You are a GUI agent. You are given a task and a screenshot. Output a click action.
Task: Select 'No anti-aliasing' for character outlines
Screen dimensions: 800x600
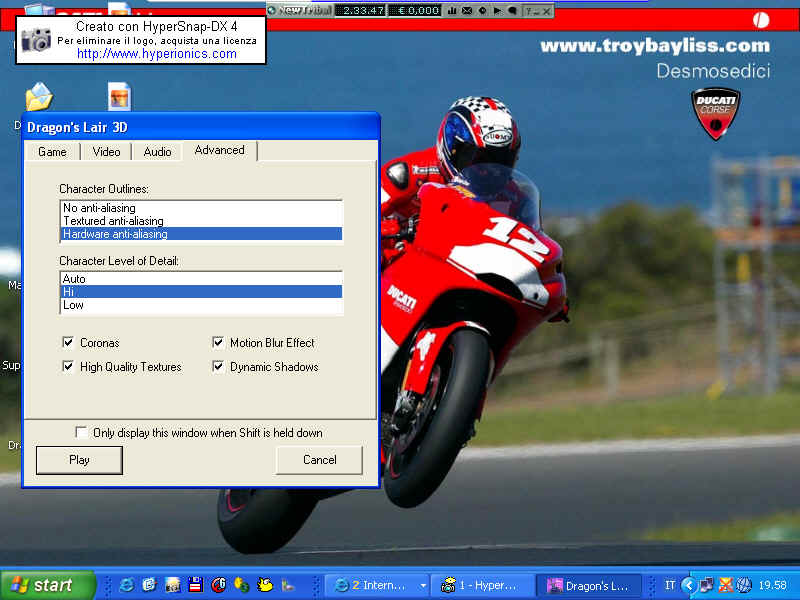(x=201, y=208)
